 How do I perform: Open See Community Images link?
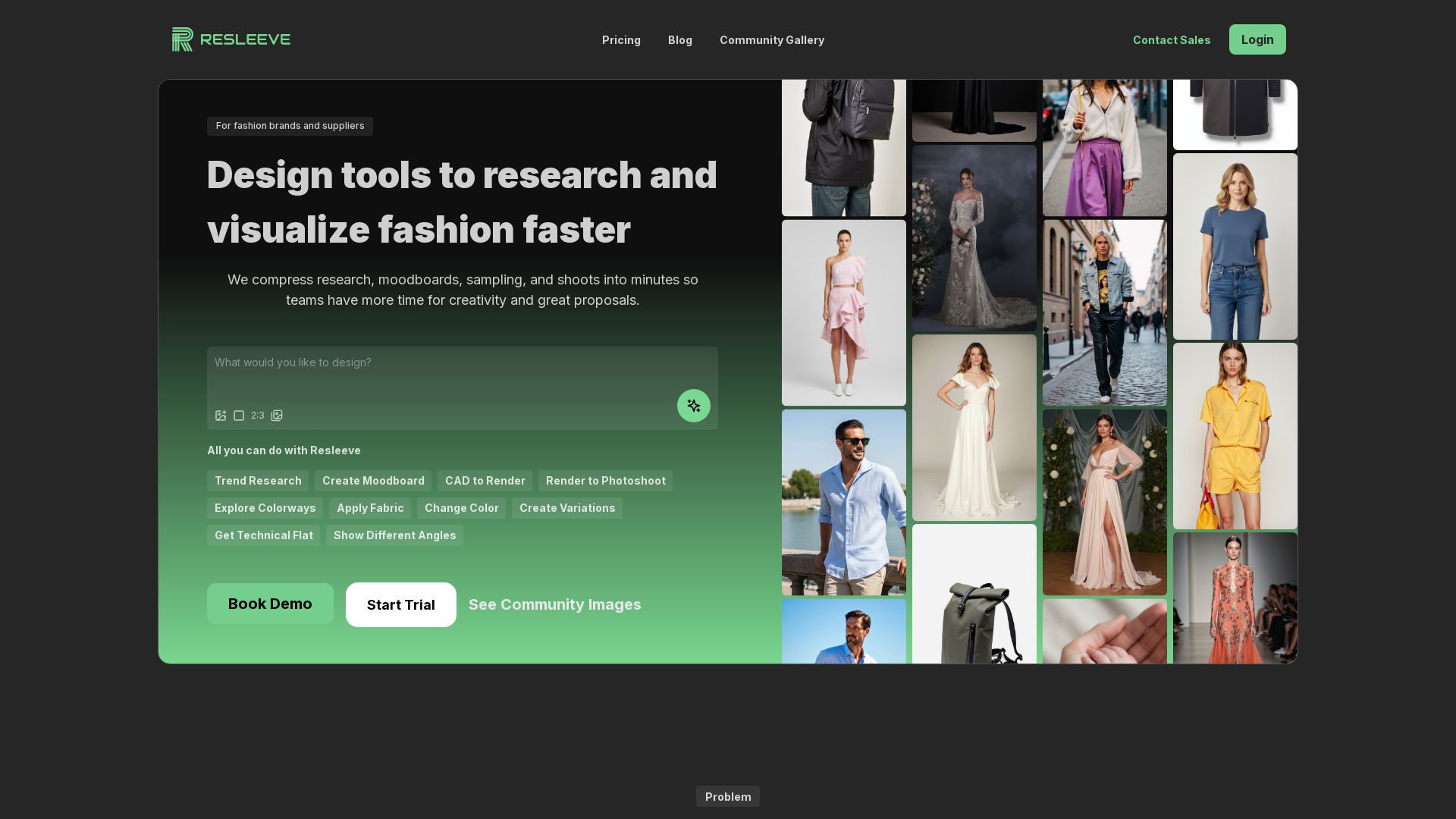pyautogui.click(x=554, y=604)
